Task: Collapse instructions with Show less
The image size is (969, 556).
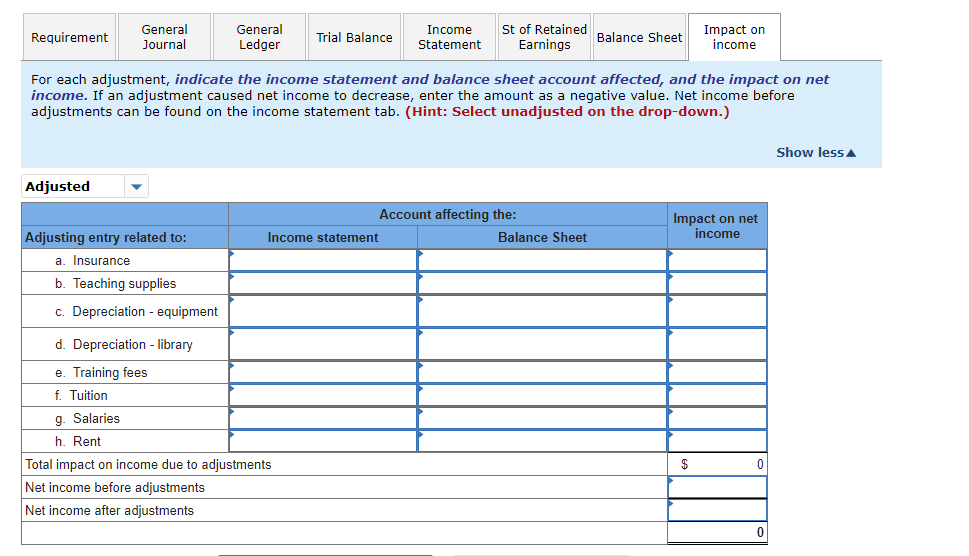Action: tap(816, 153)
